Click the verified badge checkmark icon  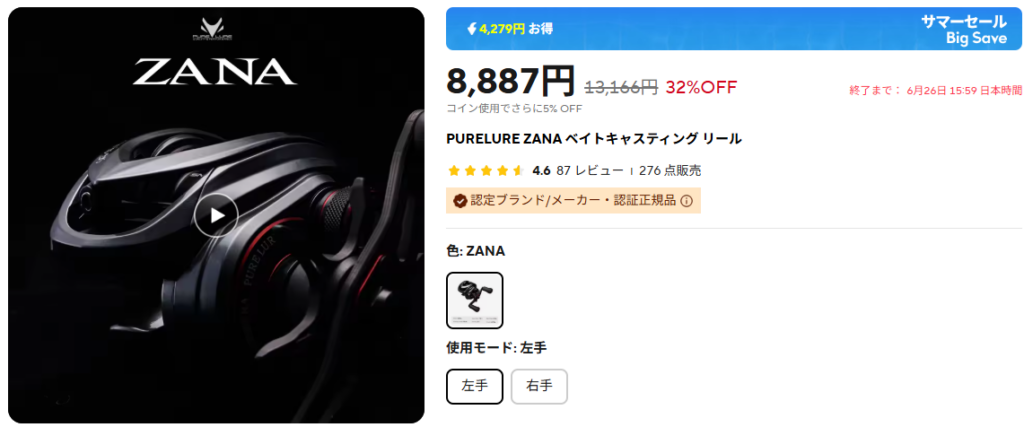(460, 201)
